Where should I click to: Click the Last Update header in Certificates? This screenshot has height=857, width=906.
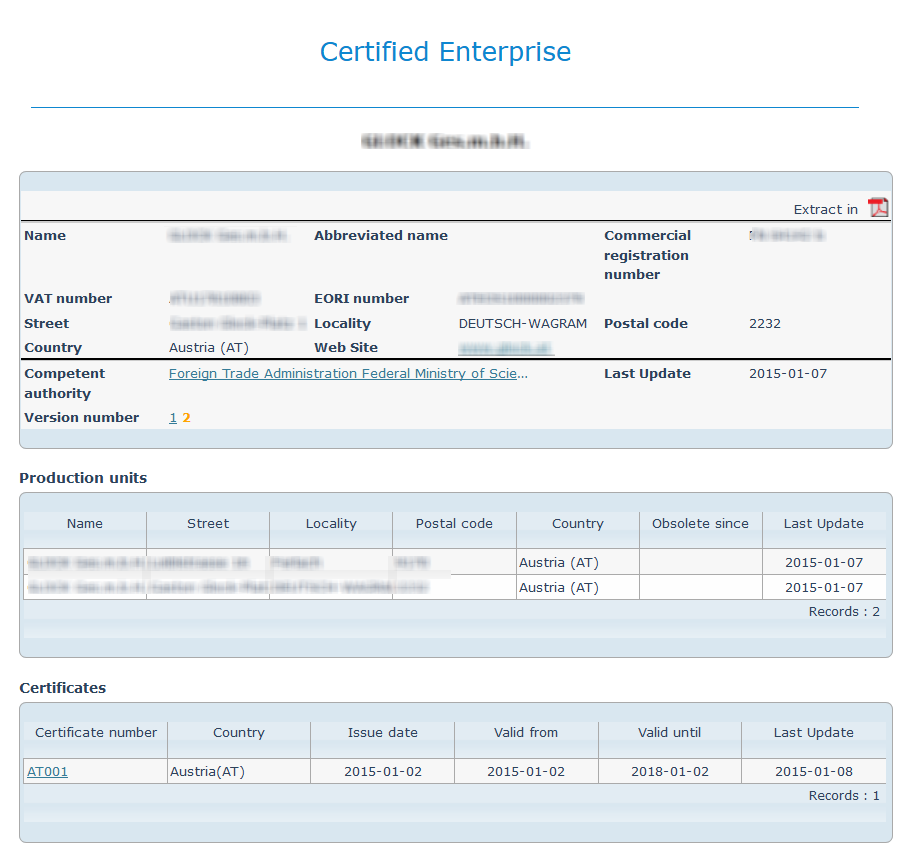tap(813, 732)
